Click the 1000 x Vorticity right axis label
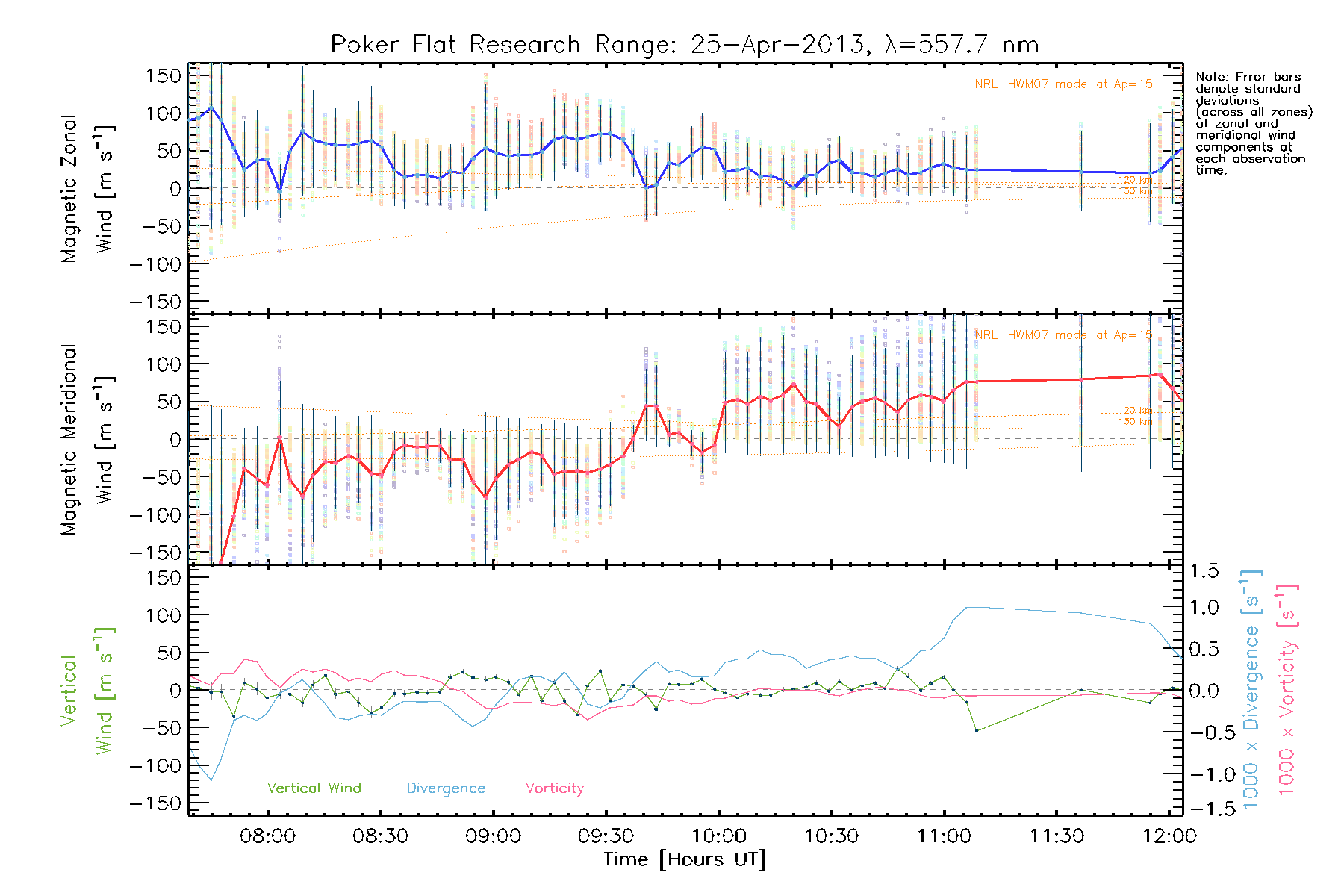 1287,690
